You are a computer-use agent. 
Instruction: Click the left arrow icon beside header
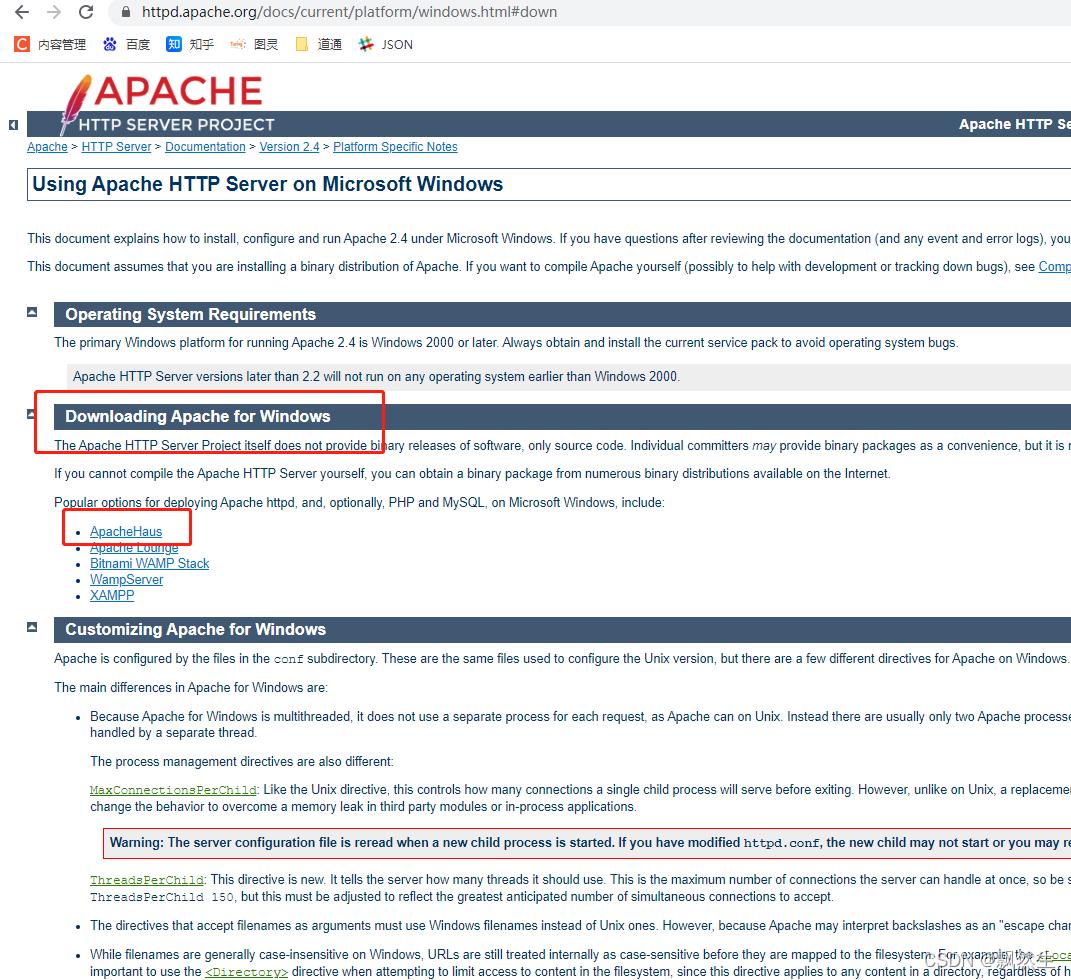pyautogui.click(x=13, y=124)
